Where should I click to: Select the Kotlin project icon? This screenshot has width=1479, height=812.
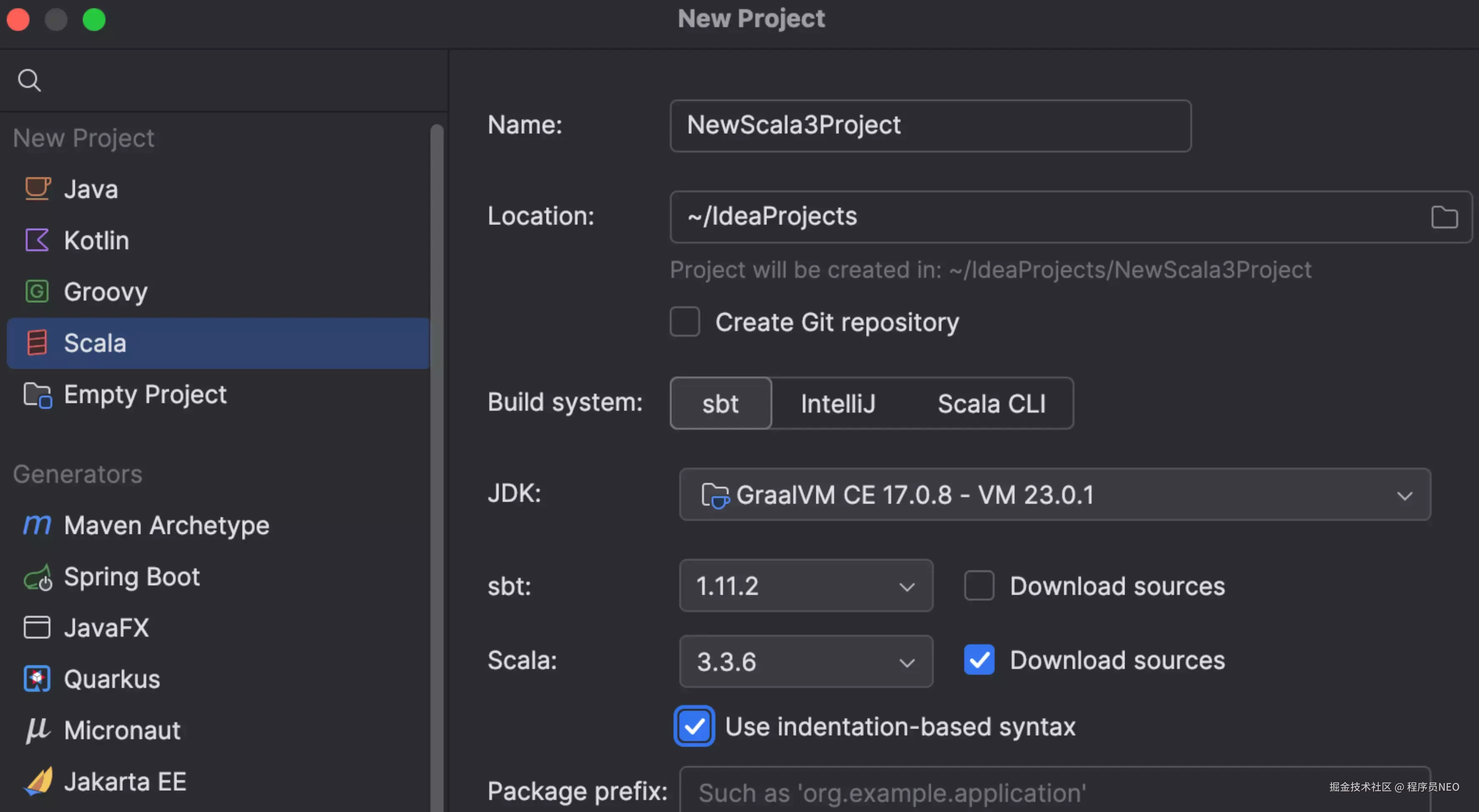pyautogui.click(x=37, y=240)
